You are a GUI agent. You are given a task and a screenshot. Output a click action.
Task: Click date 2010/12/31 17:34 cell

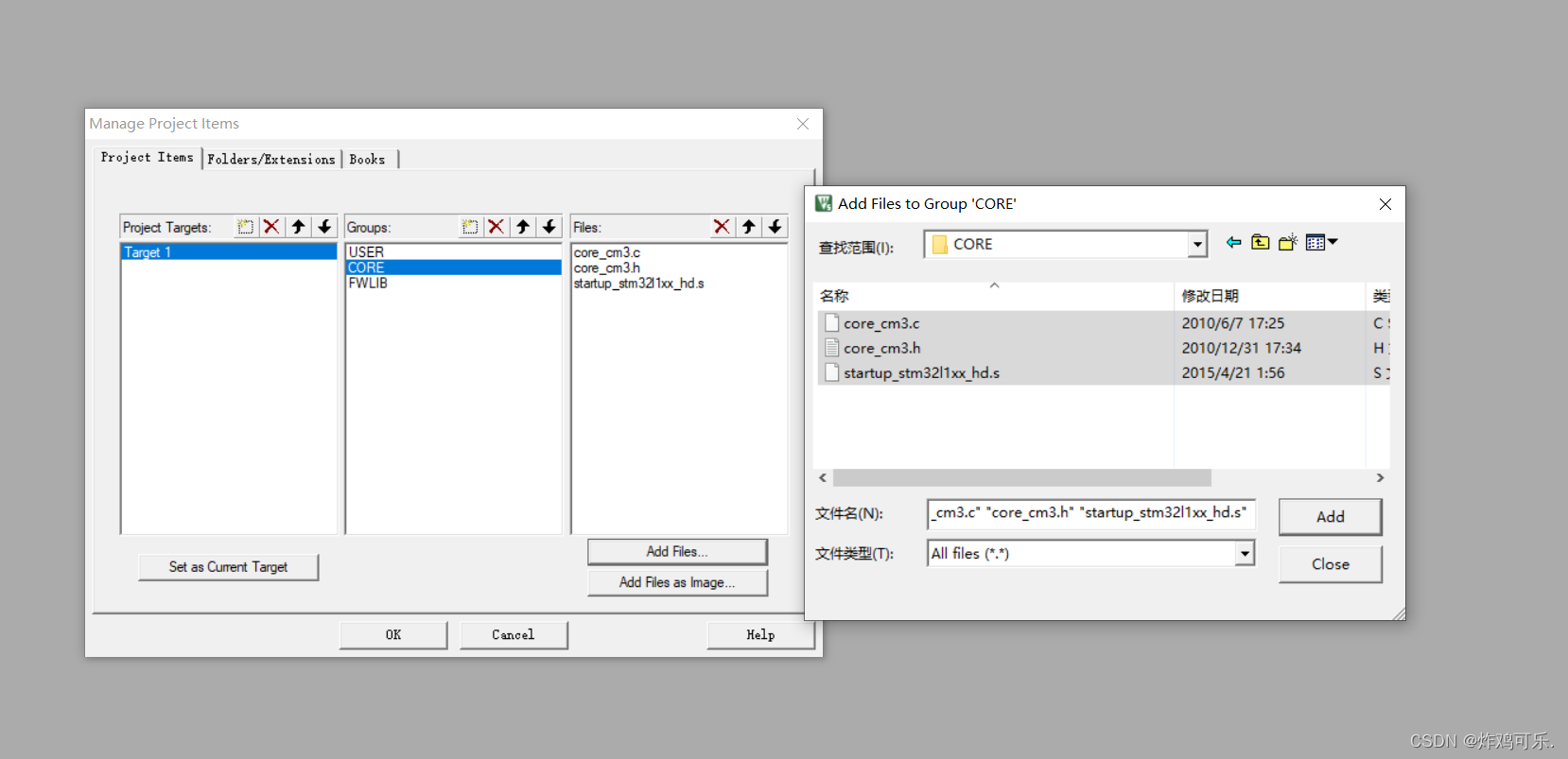(1241, 348)
